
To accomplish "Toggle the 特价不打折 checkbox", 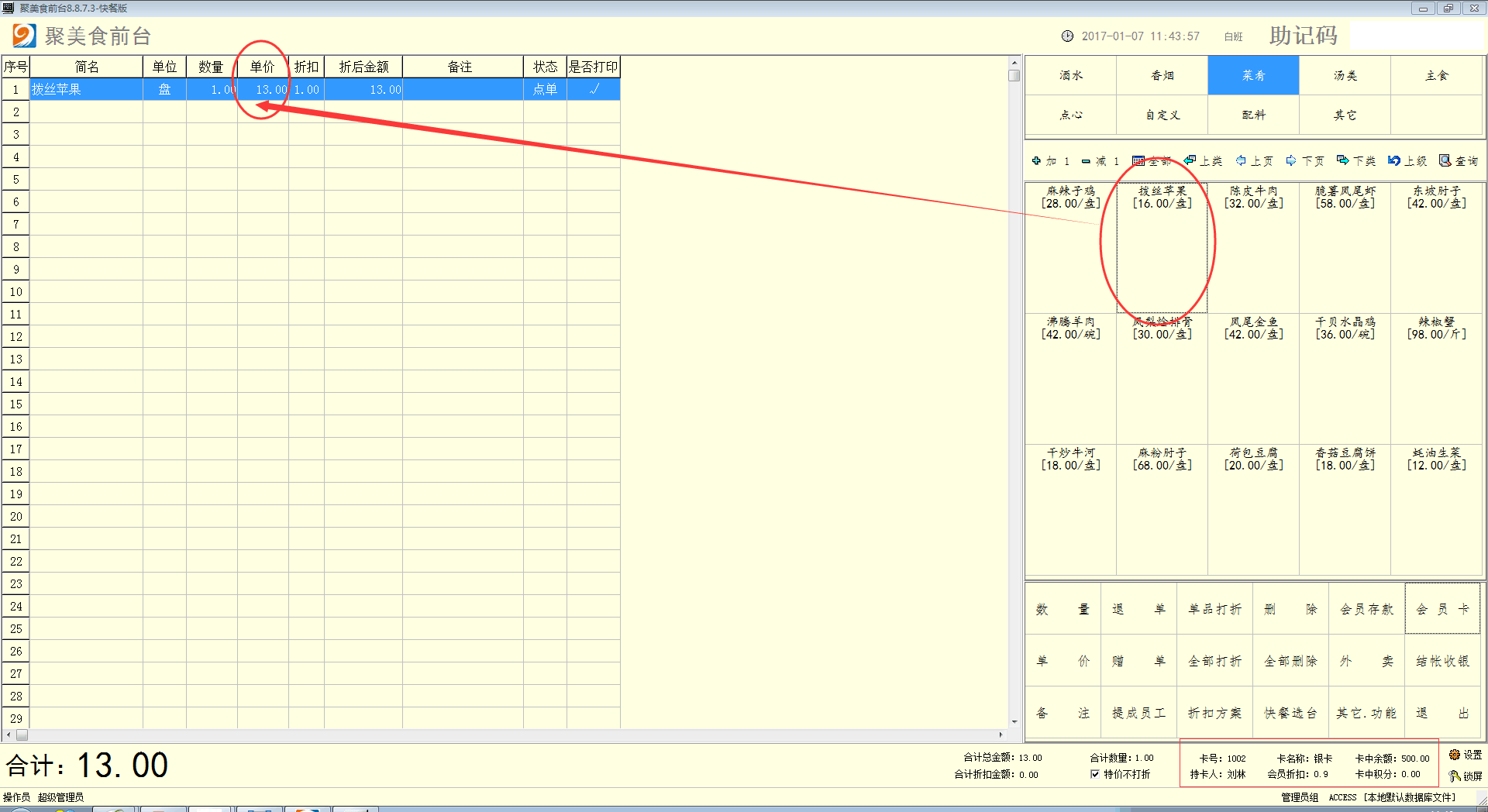I will click(x=1095, y=774).
